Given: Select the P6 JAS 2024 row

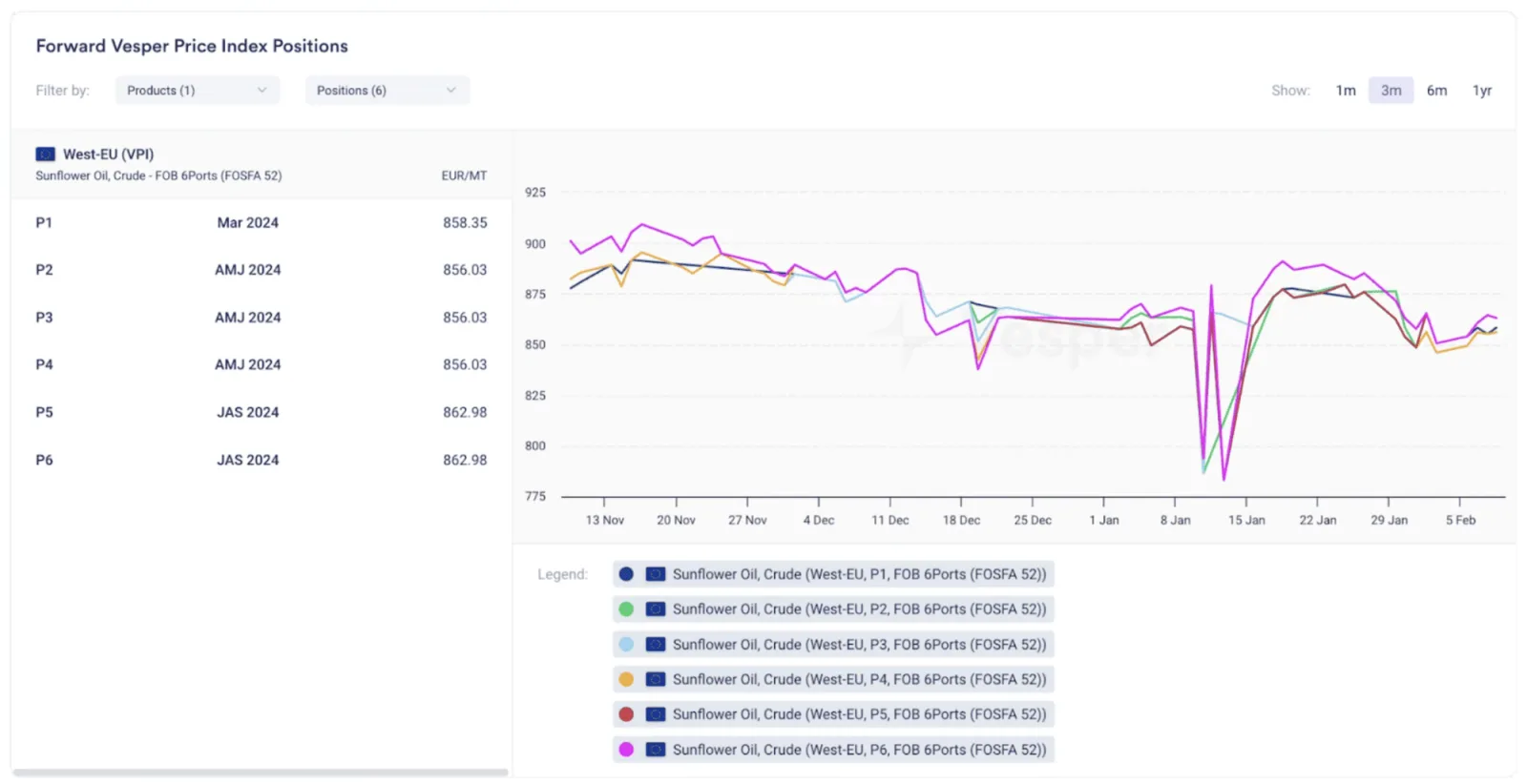Looking at the screenshot, I should (261, 460).
